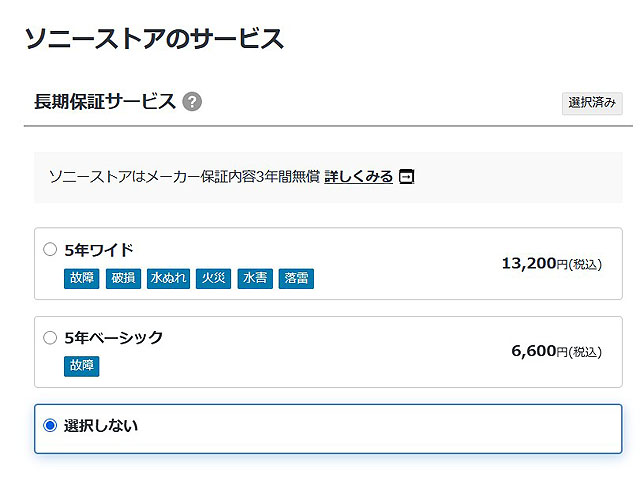Open the 詳しくみる link
Image resolution: width=640 pixels, height=481 pixels.
358,177
